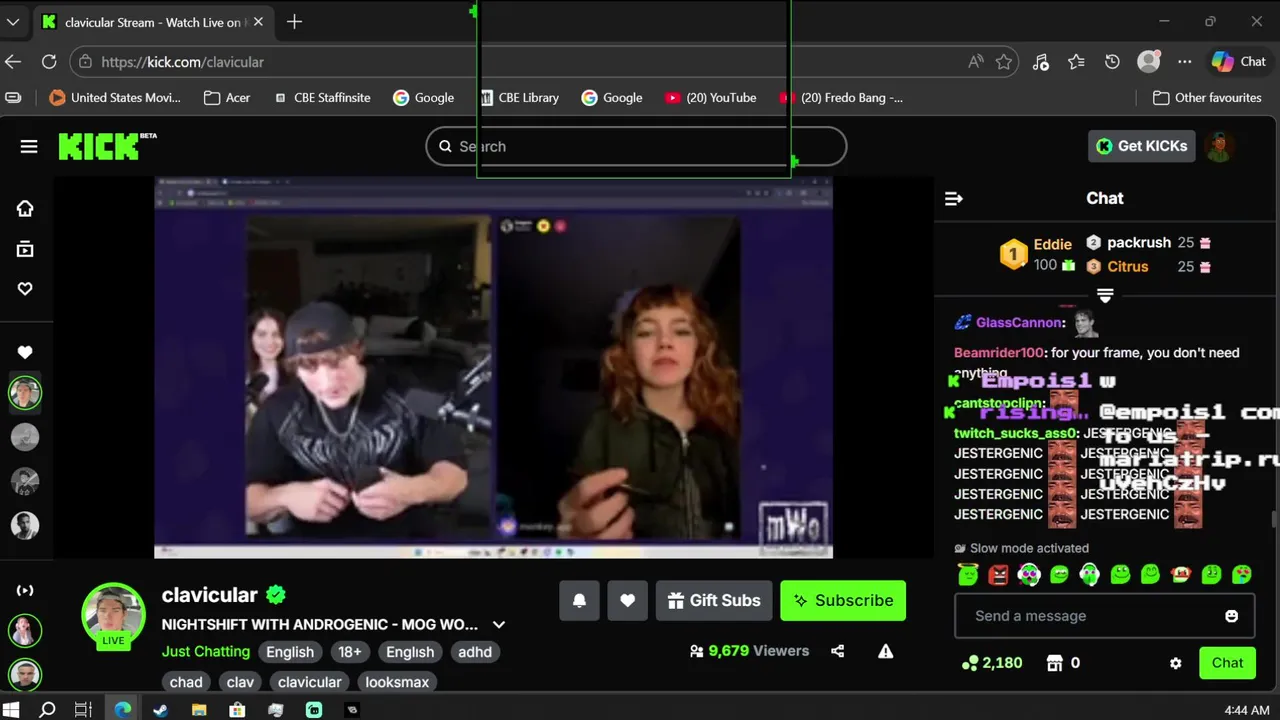This screenshot has width=1280, height=720.
Task: Open chat settings gear icon
Action: (x=1176, y=663)
